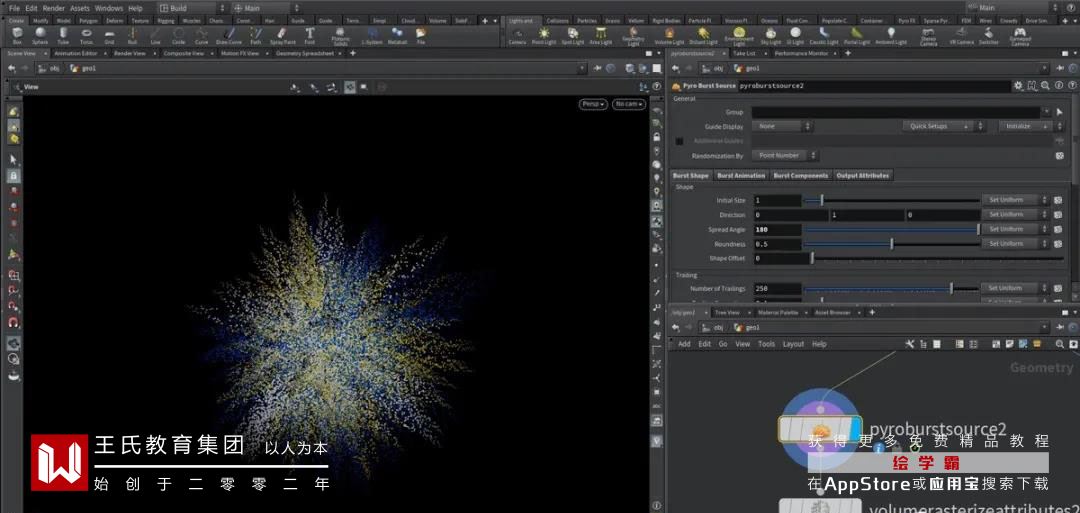
Task: Add a Sky Light from the shelf
Action: 770,35
